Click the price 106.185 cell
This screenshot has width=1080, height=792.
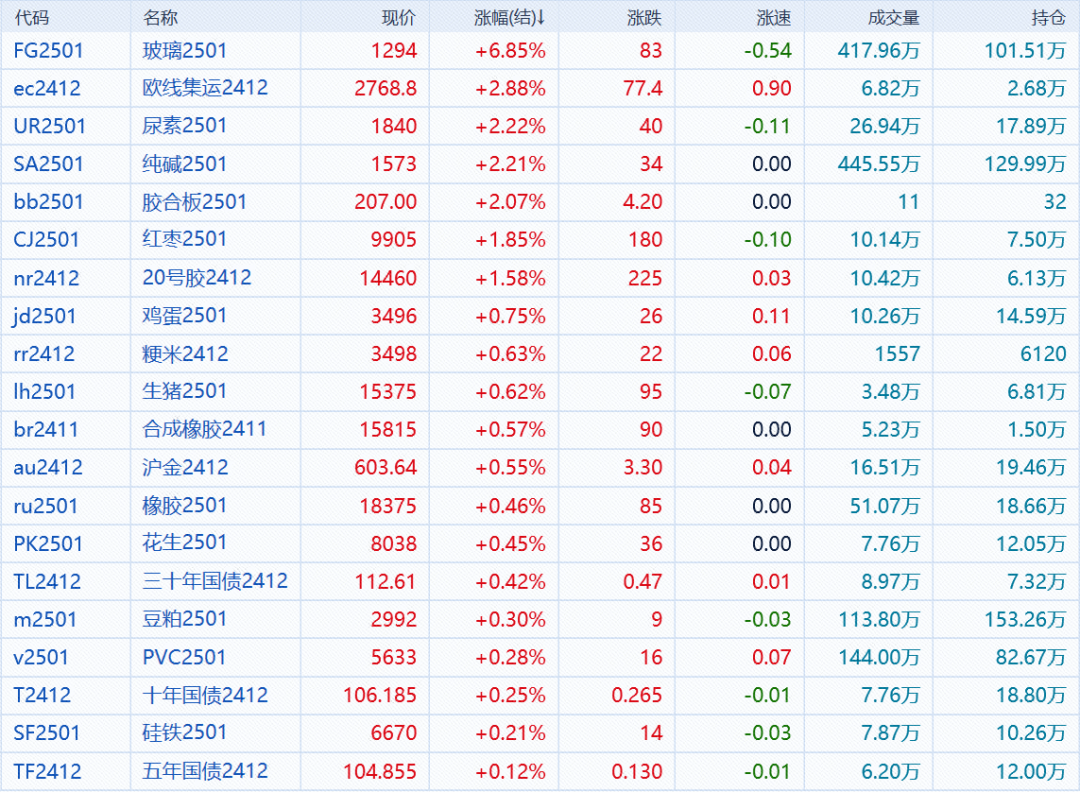[x=380, y=696]
